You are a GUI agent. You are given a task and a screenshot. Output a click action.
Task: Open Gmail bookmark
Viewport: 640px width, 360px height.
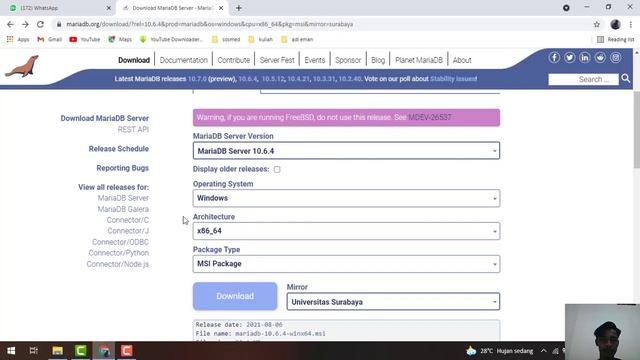point(49,40)
